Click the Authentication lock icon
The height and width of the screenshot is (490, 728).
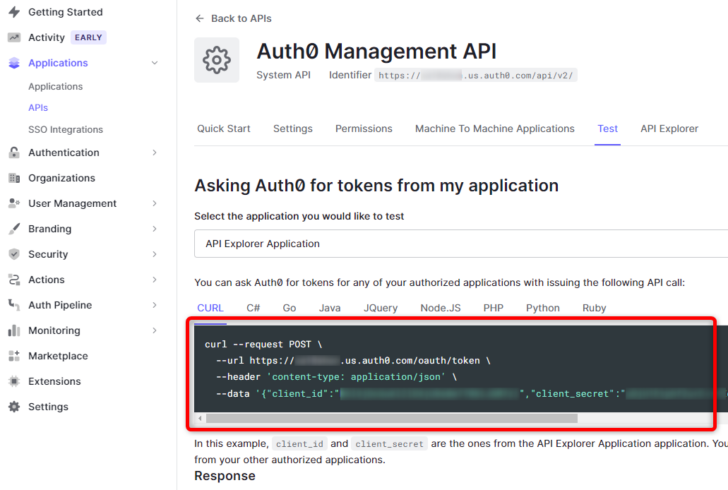click(14, 153)
